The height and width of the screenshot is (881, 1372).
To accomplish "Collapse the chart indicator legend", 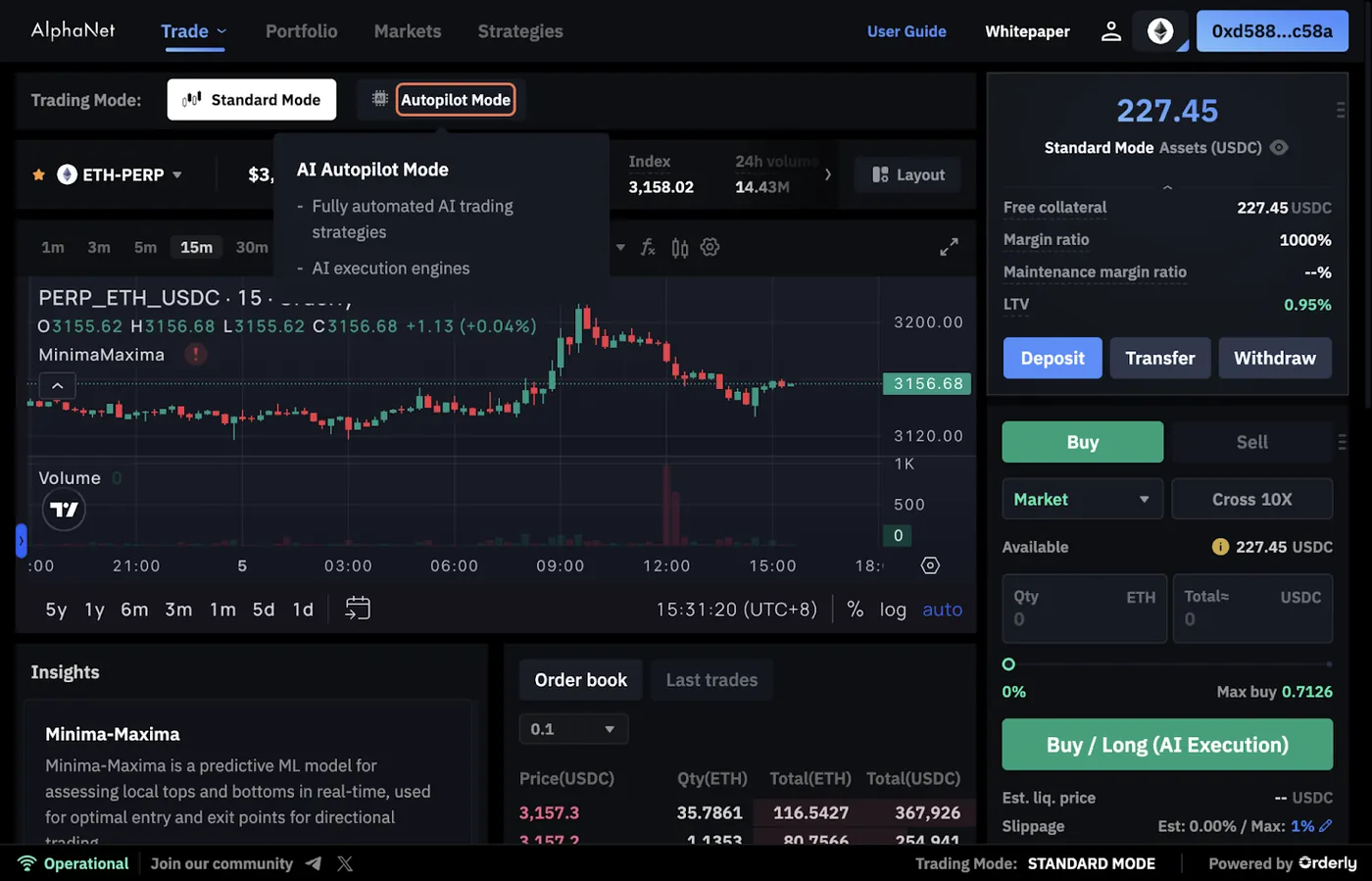I will 57,386.
